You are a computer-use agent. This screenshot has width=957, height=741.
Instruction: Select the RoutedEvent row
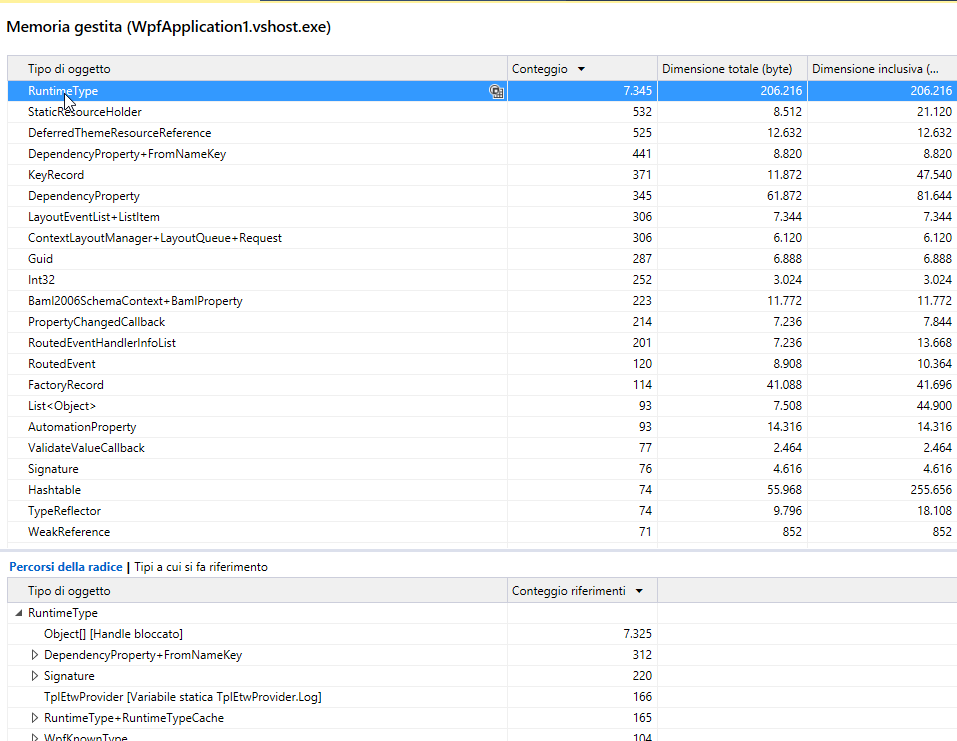(482, 364)
